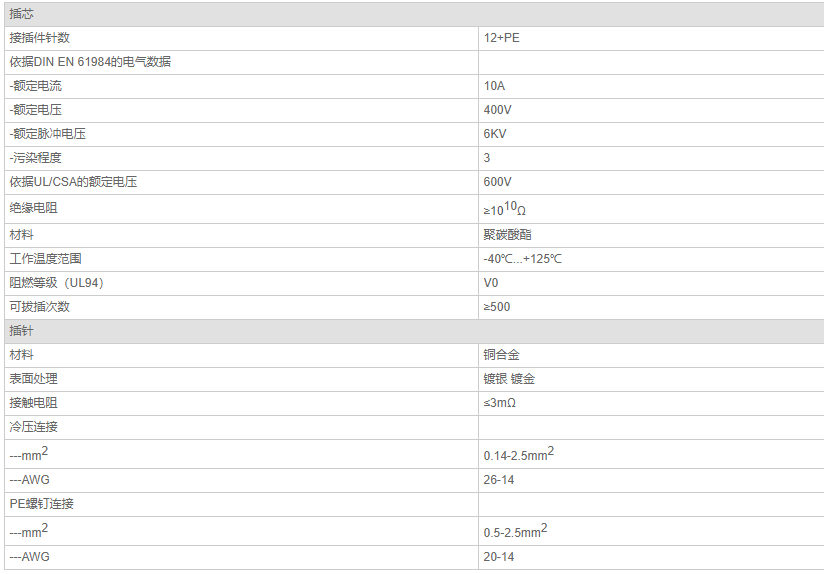Select the 额定电流 row label
Image resolution: width=824 pixels, height=574 pixels.
coord(35,86)
